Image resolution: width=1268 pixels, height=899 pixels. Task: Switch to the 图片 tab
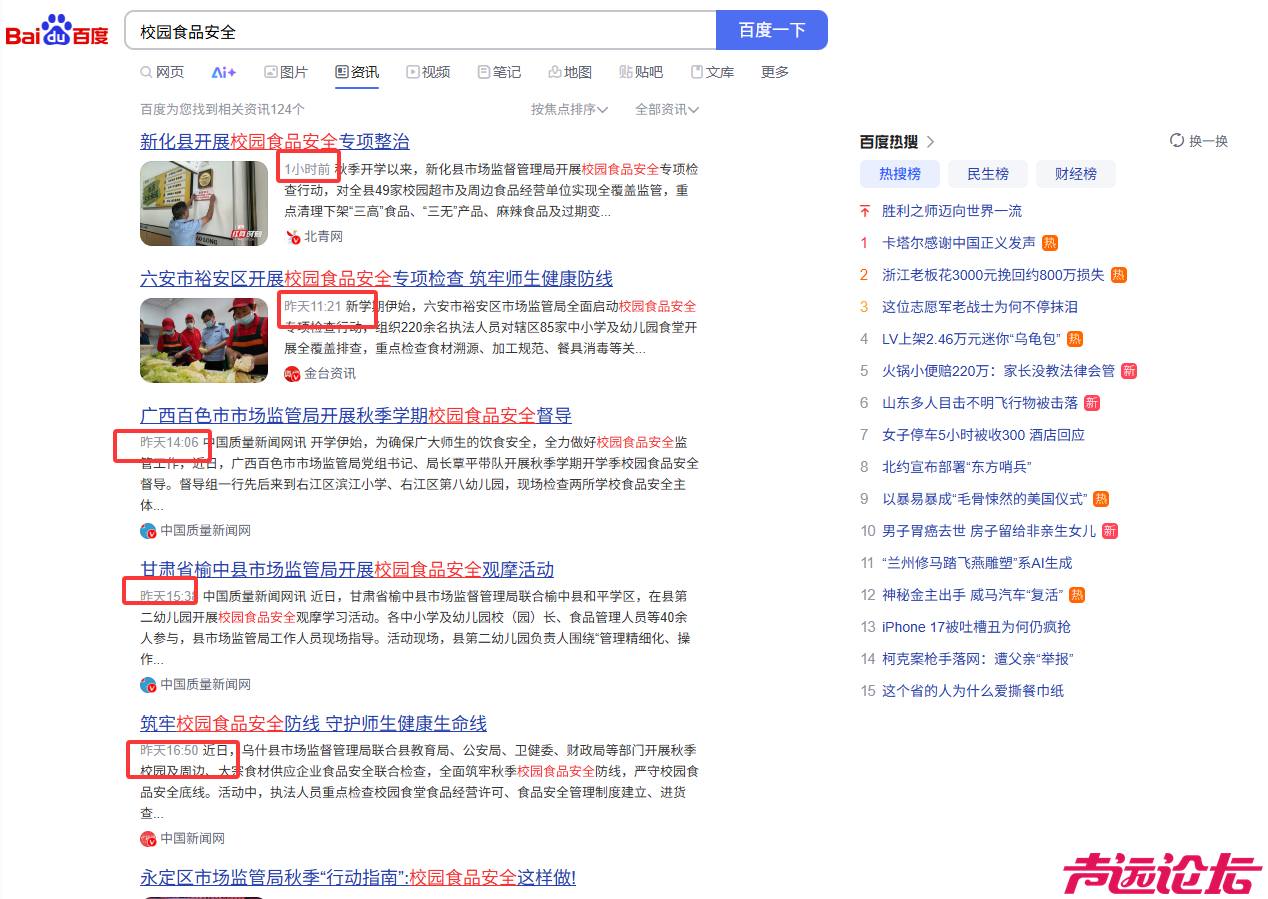click(286, 72)
